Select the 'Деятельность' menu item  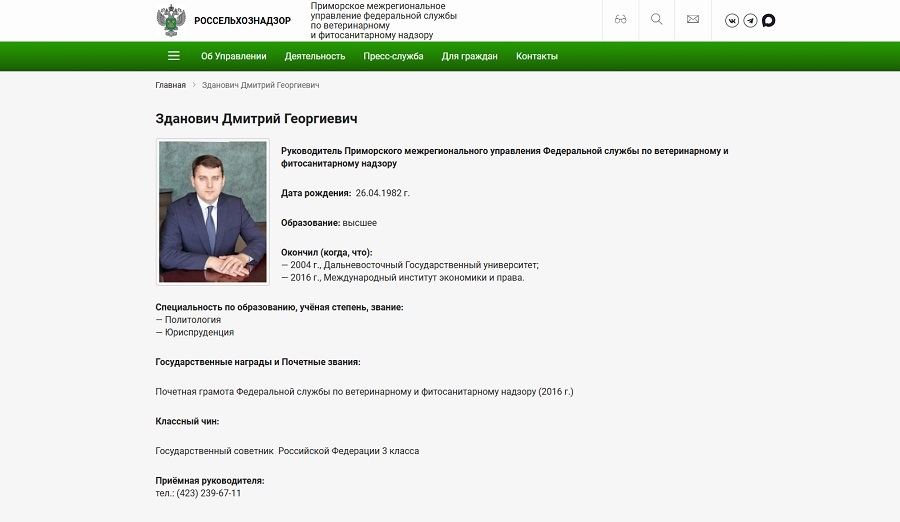pos(315,56)
